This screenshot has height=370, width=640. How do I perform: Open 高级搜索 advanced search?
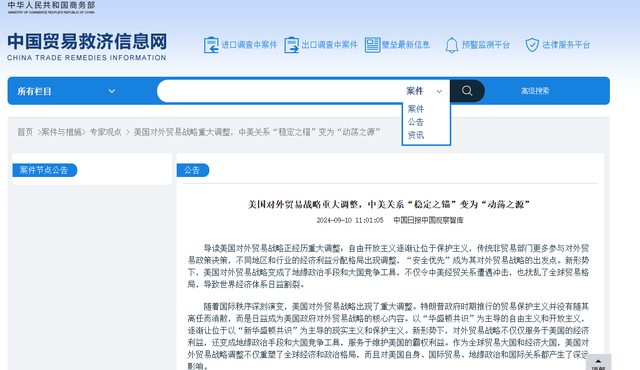click(535, 91)
